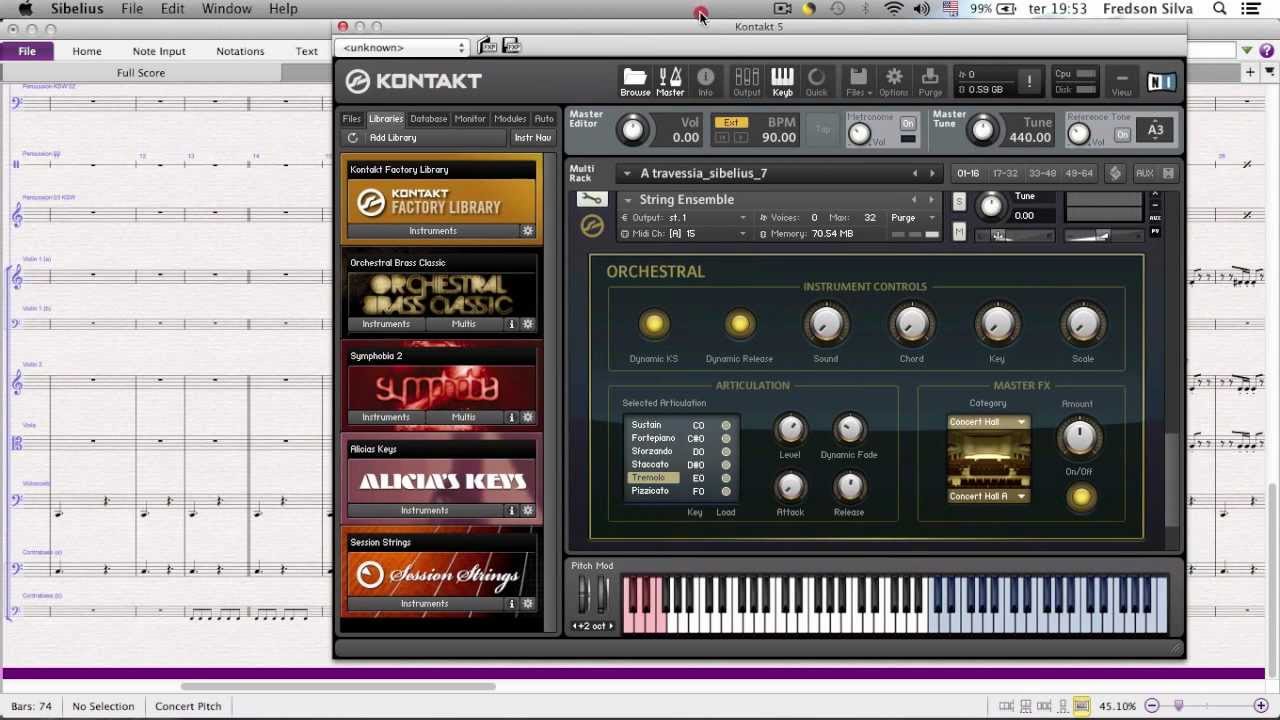This screenshot has height=720, width=1280.
Task: Open Kontakt Factory Library Instruments
Action: [x=433, y=231]
